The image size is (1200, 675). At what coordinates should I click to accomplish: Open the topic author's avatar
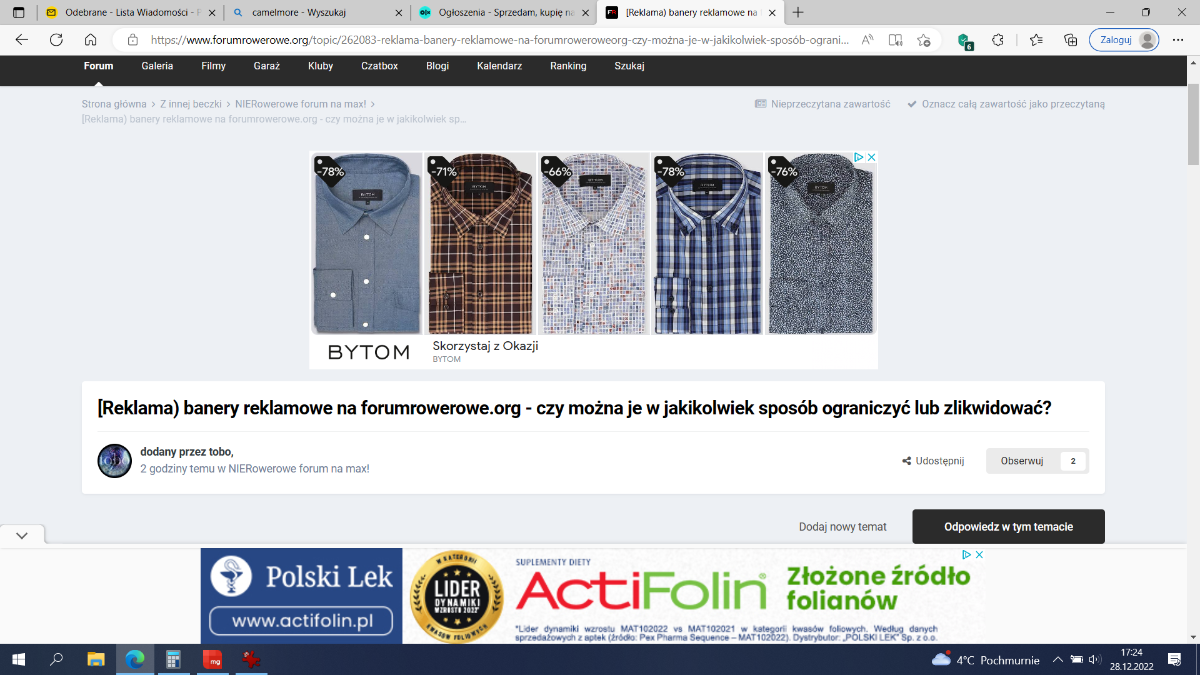coord(115,461)
